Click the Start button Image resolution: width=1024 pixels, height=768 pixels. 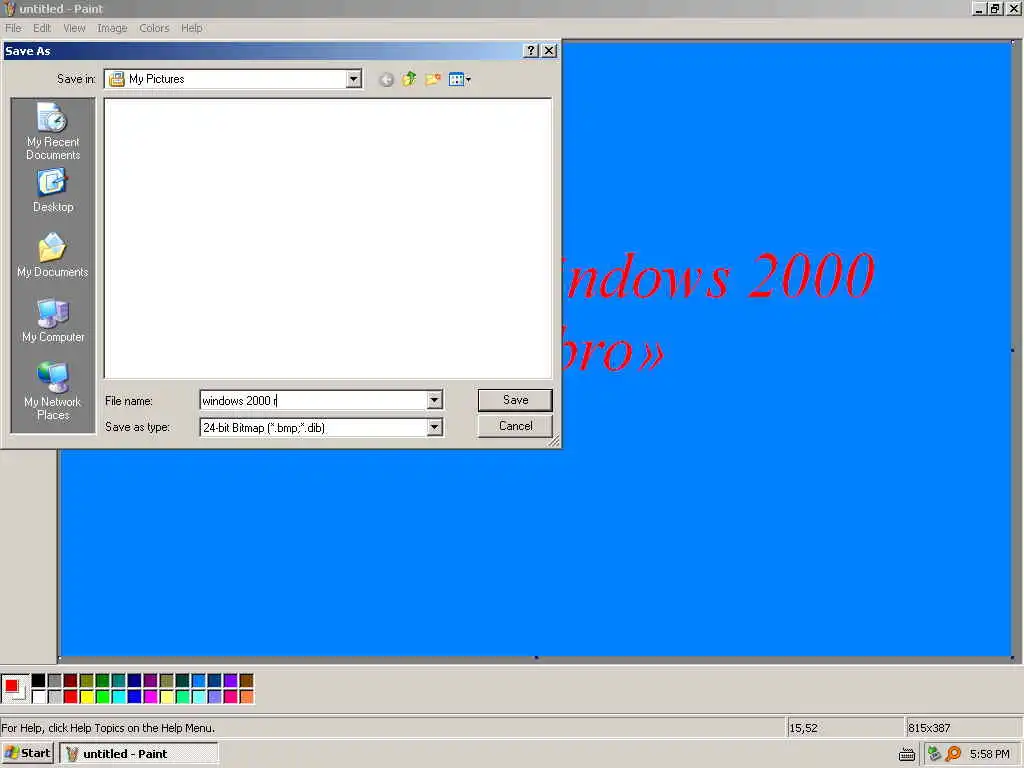[x=27, y=754]
